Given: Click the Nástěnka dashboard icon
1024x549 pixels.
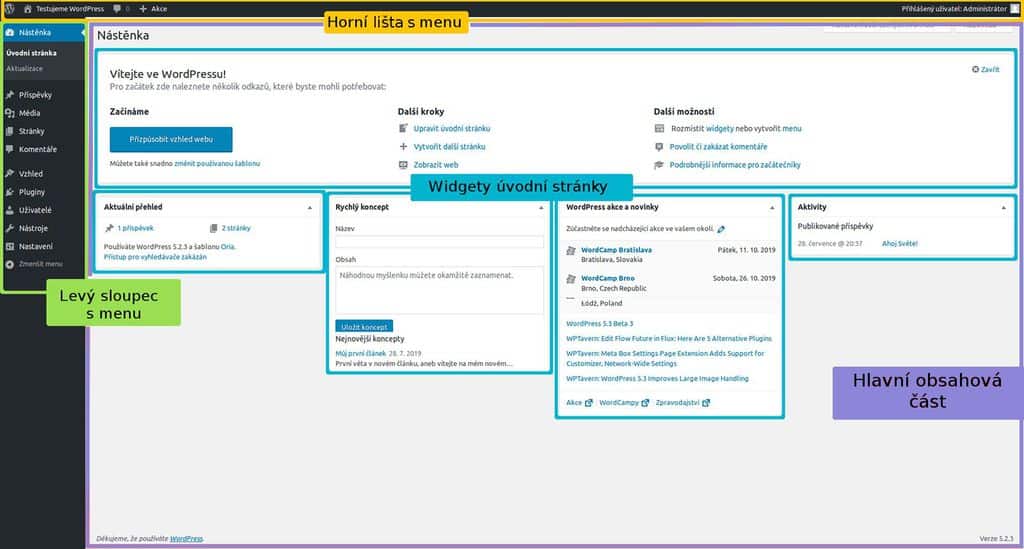Looking at the screenshot, I should click(10, 32).
